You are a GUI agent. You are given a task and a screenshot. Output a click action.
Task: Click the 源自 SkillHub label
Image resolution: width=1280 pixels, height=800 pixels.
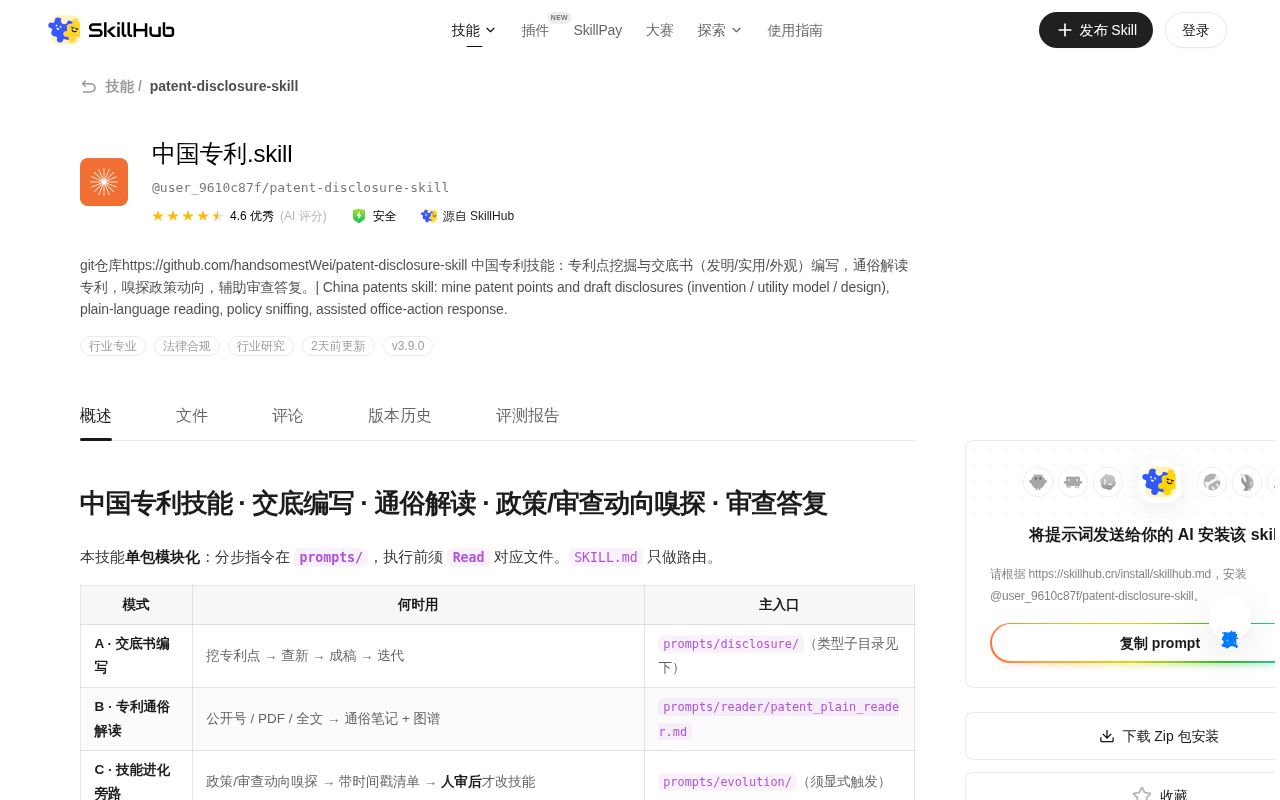pyautogui.click(x=478, y=216)
